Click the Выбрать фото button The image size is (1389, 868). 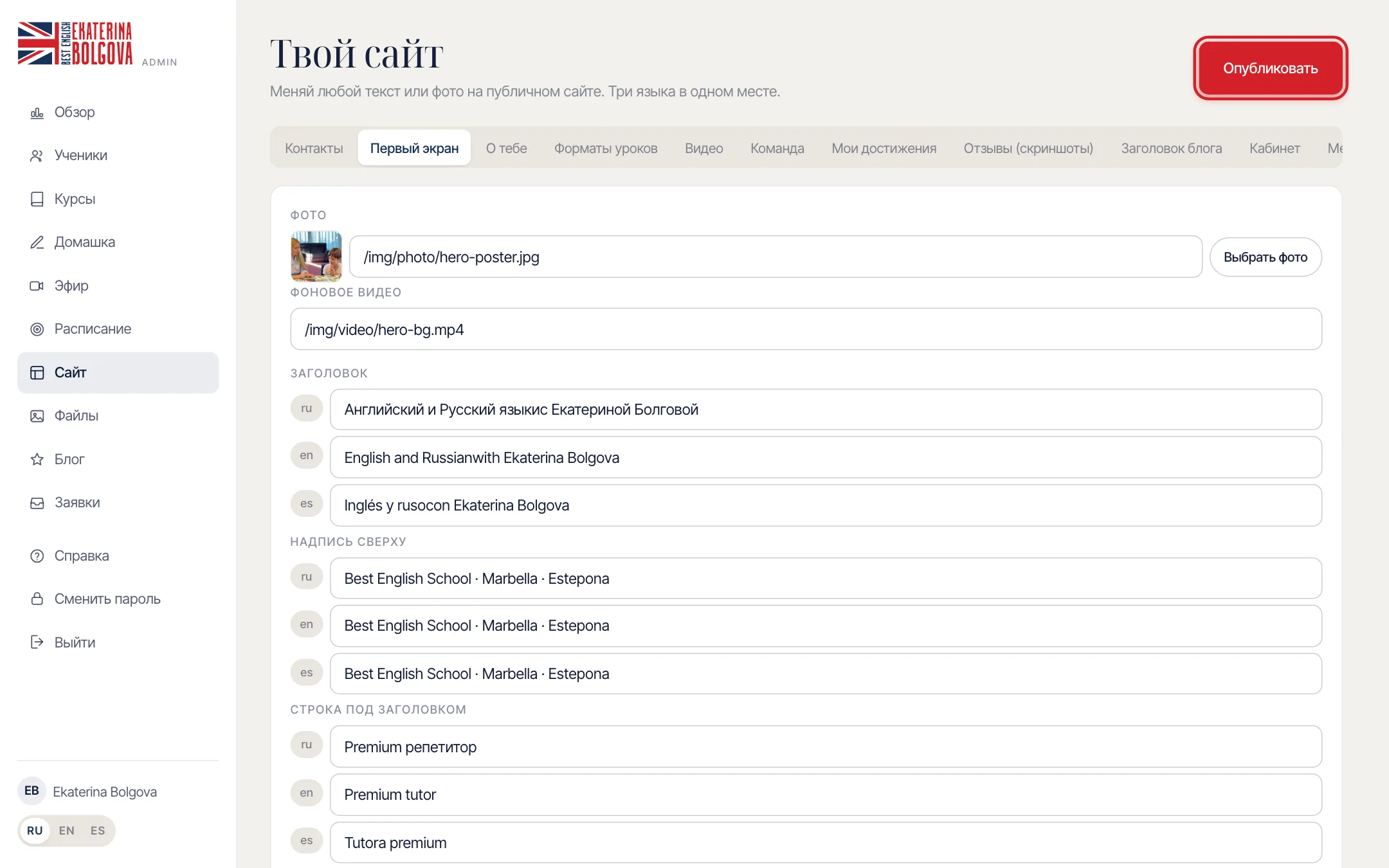pyautogui.click(x=1266, y=257)
